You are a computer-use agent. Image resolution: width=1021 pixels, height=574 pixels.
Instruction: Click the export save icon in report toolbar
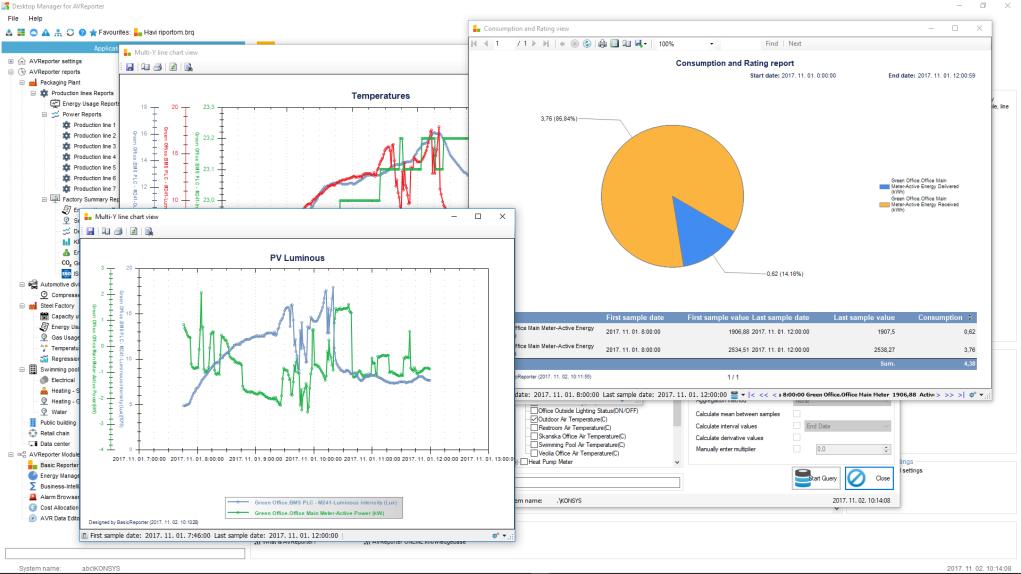click(639, 44)
